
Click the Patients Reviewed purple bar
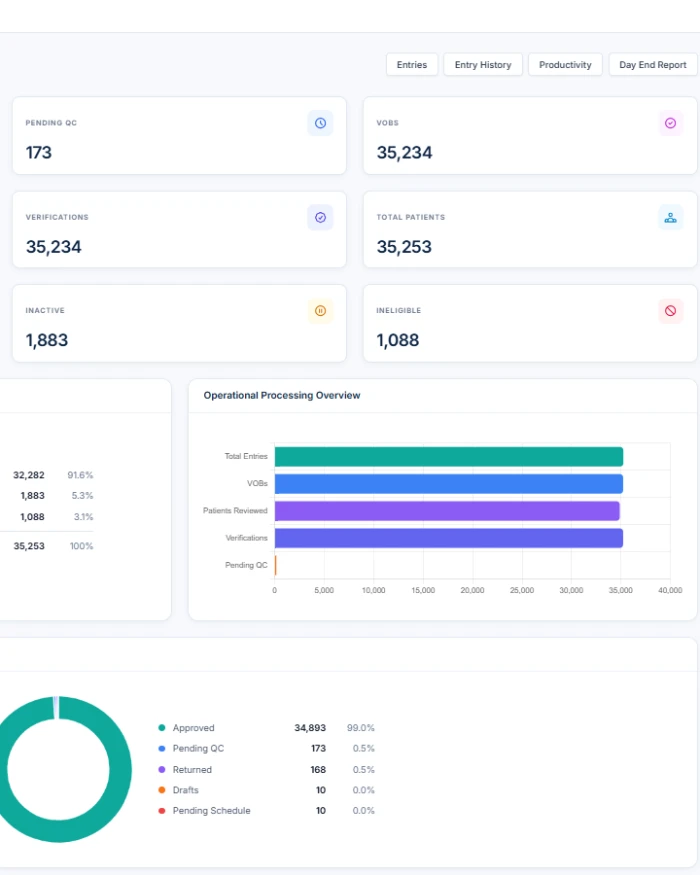447,511
